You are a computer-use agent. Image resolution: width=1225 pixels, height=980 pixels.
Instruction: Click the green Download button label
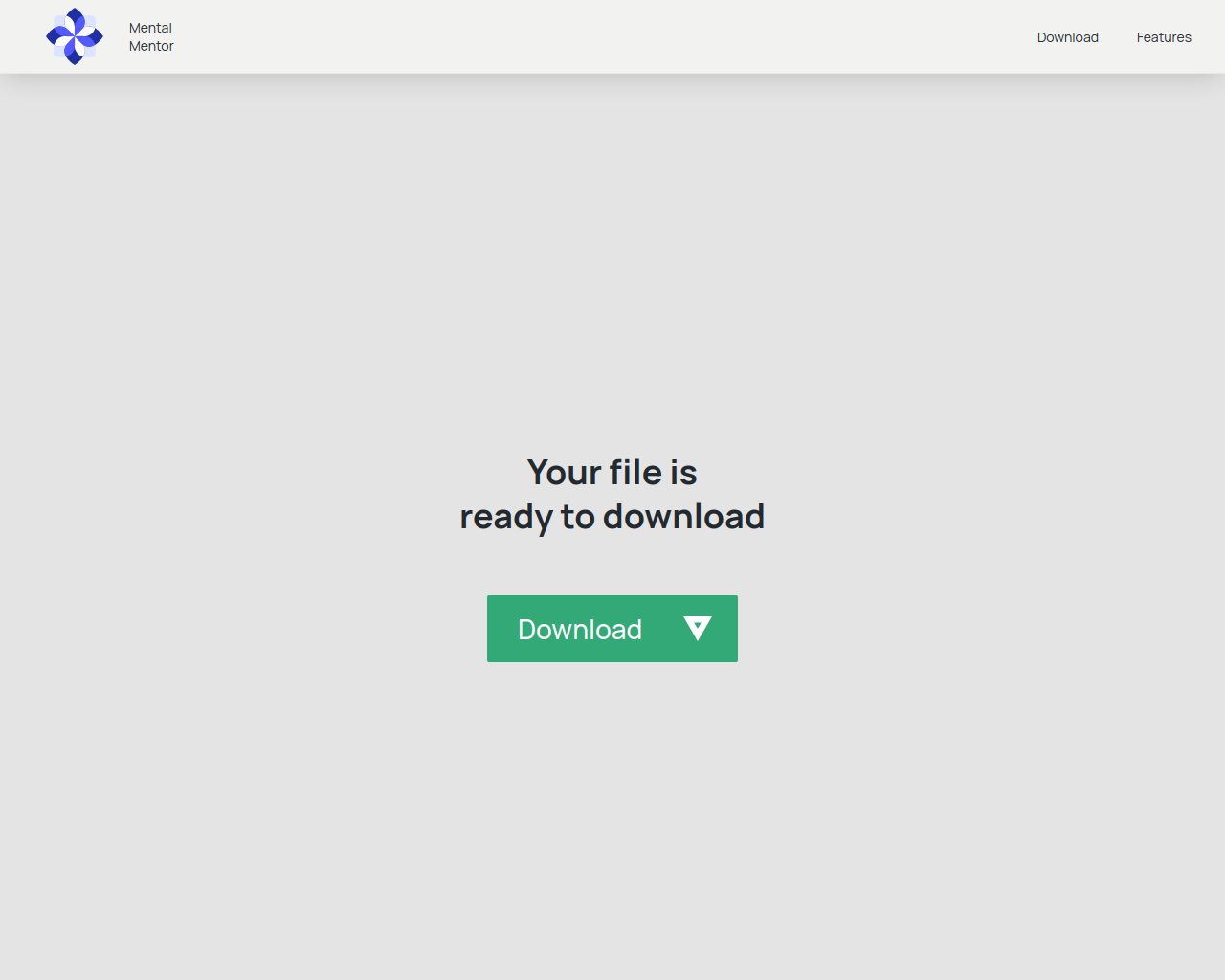point(580,629)
